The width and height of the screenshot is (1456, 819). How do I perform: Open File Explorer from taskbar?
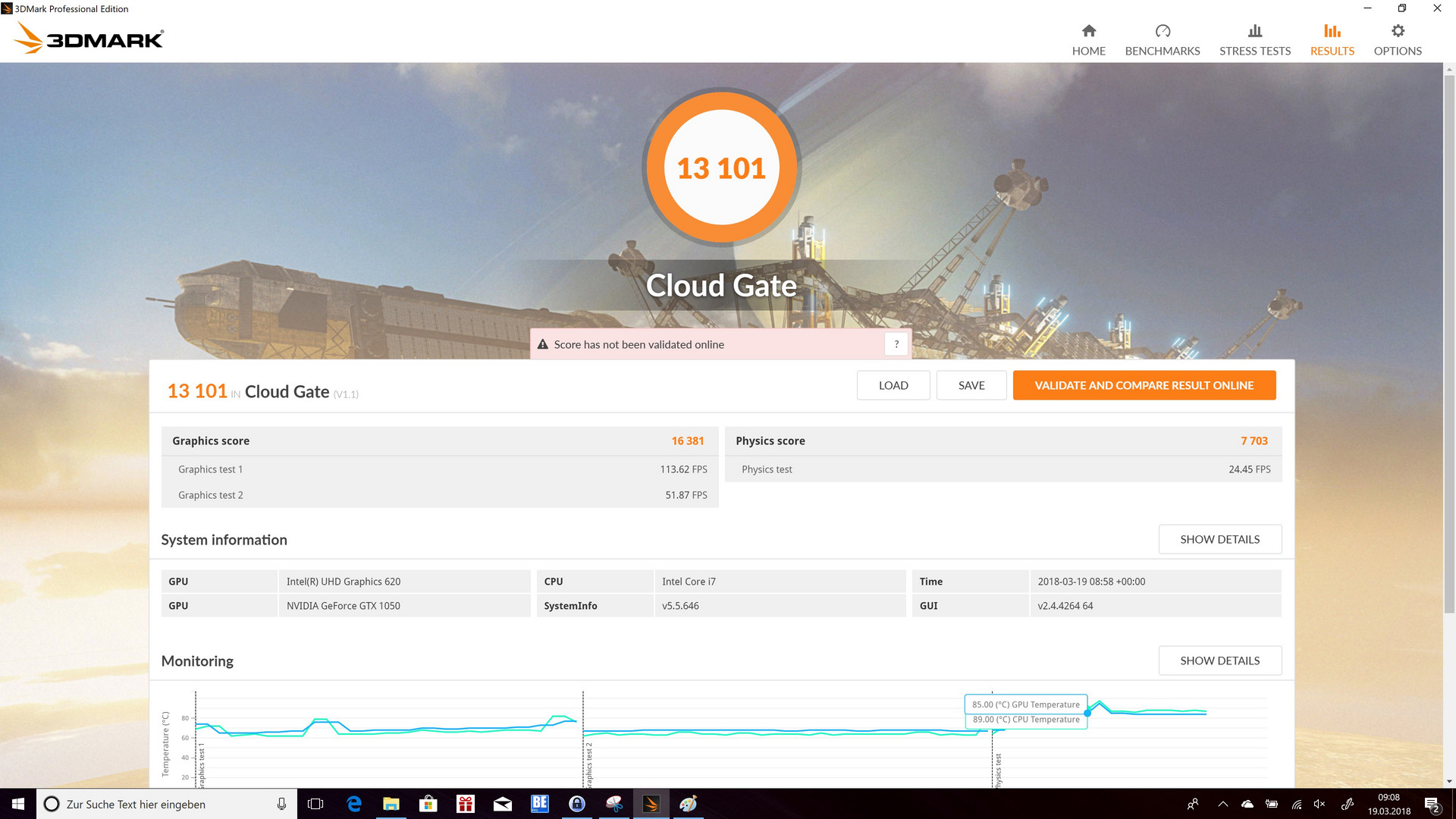pyautogui.click(x=391, y=804)
